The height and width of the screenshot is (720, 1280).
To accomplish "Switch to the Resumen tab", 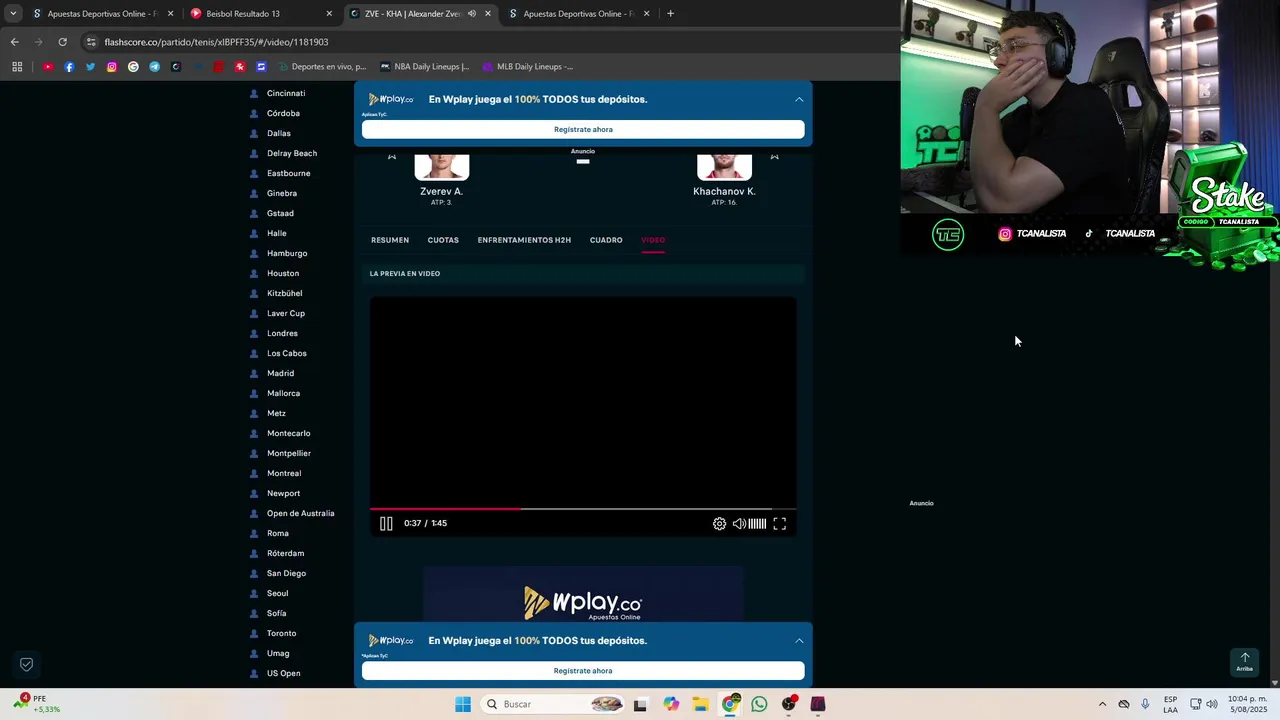I will (390, 240).
